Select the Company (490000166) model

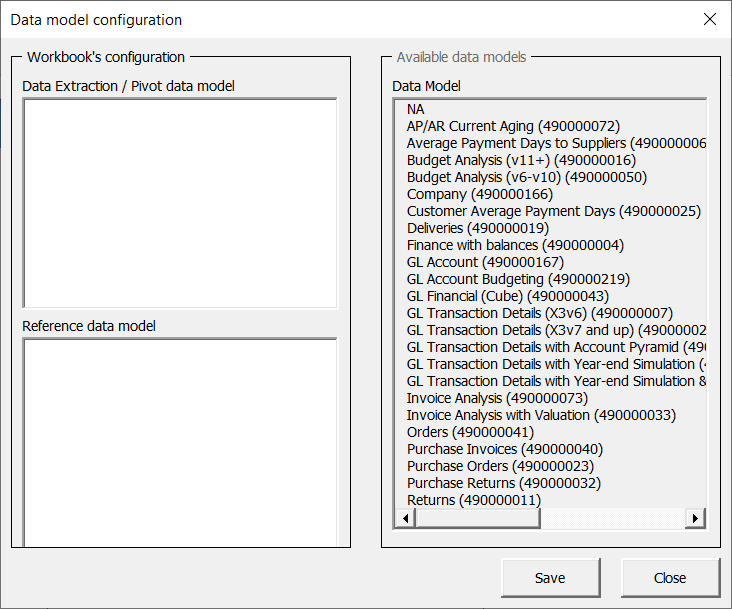pos(479,194)
